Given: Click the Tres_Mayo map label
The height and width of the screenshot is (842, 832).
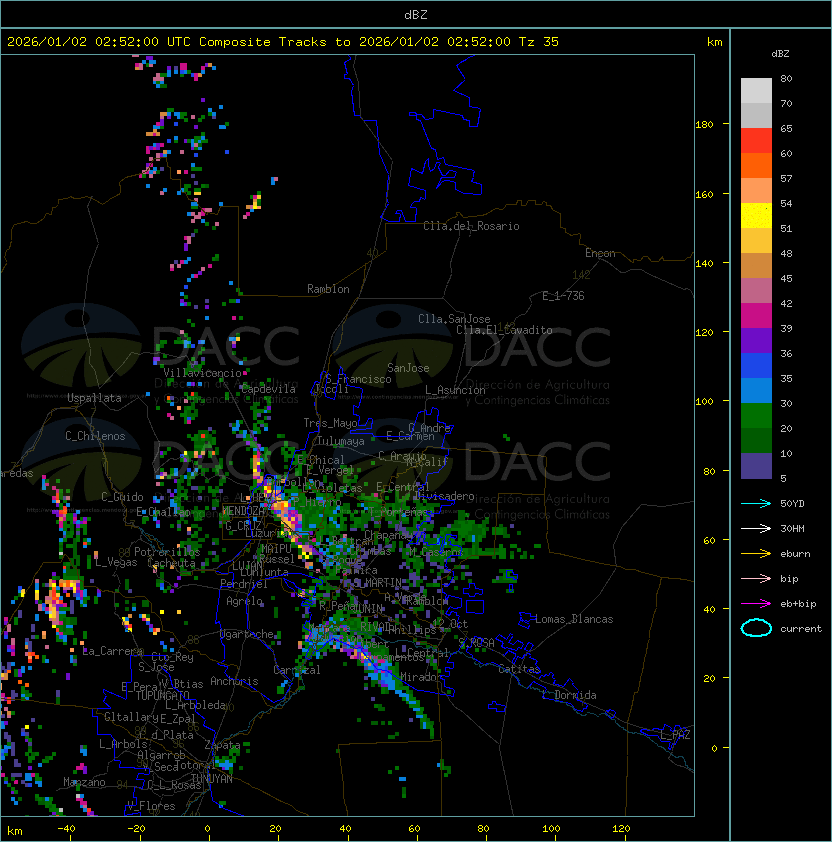Looking at the screenshot, I should tap(330, 423).
